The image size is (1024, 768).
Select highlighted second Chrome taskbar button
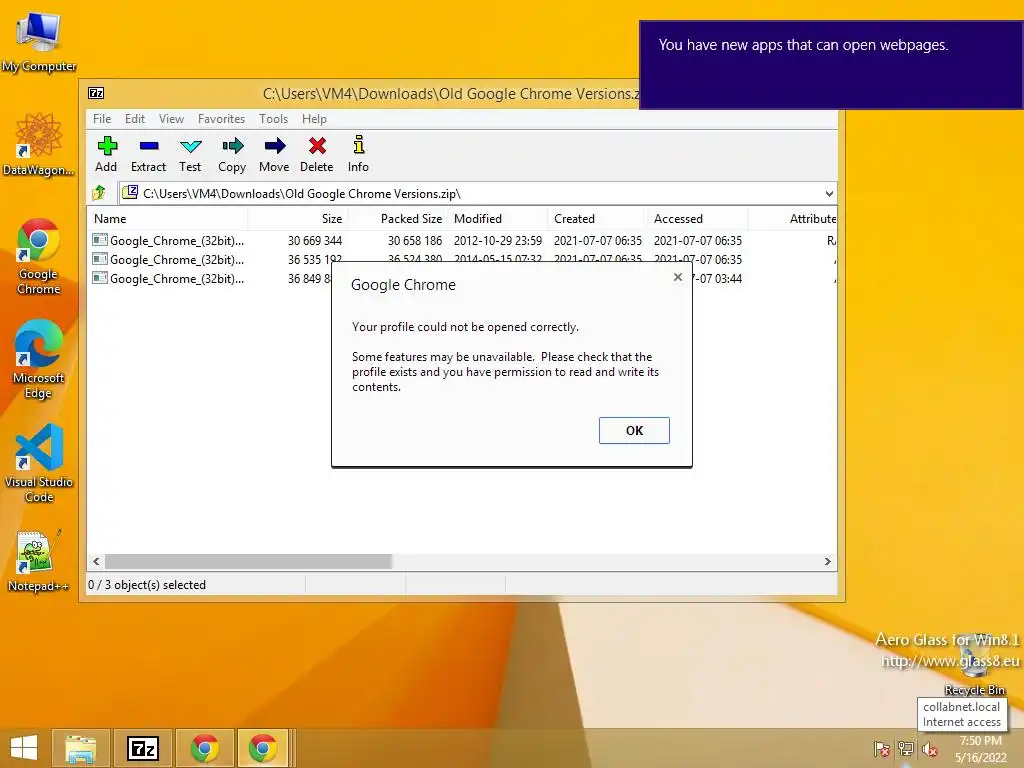pos(263,748)
